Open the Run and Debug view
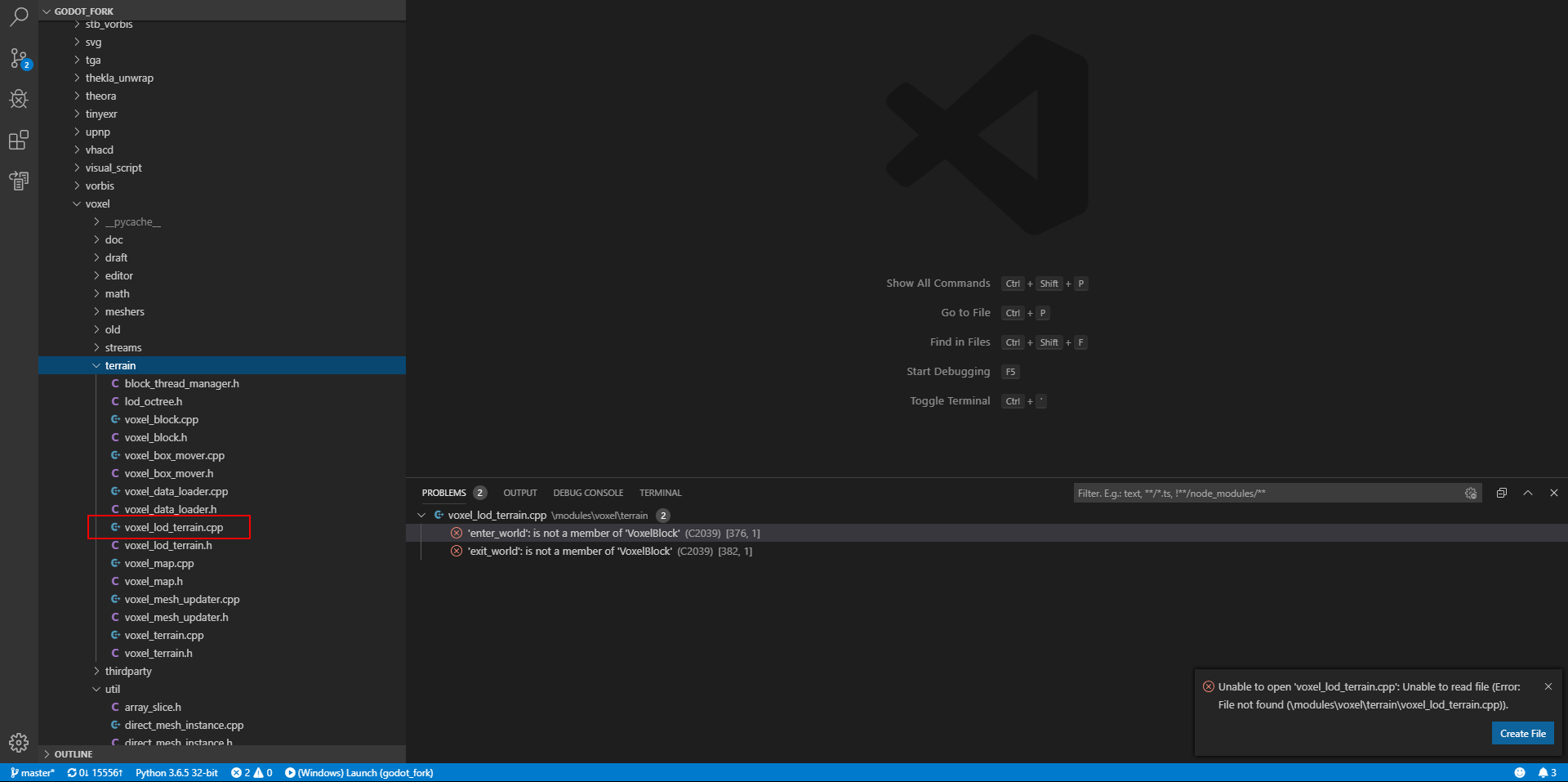 click(18, 99)
